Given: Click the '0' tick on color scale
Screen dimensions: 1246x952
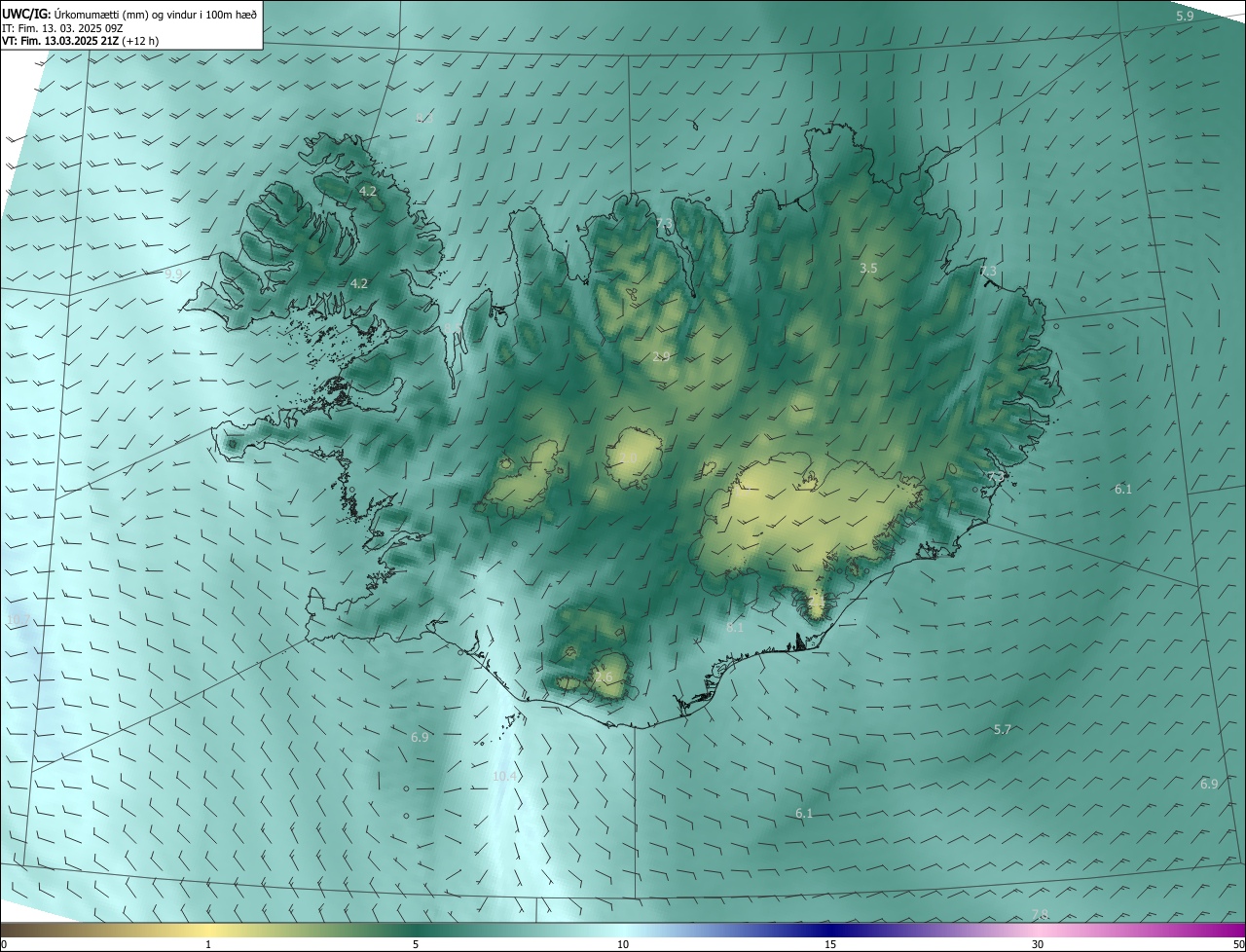Looking at the screenshot, I should coord(4,944).
